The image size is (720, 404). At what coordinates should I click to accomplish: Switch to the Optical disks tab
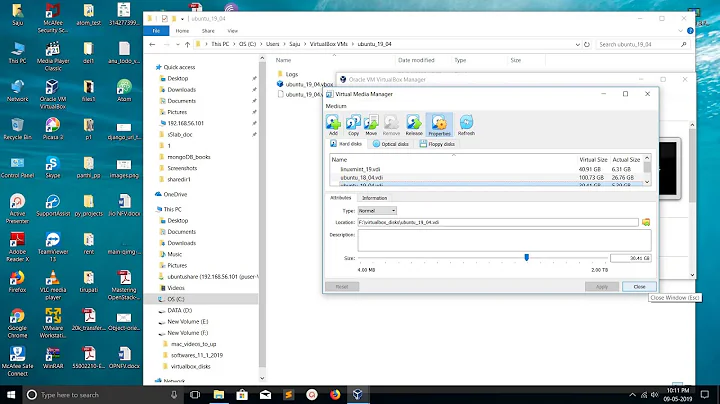pyautogui.click(x=391, y=144)
